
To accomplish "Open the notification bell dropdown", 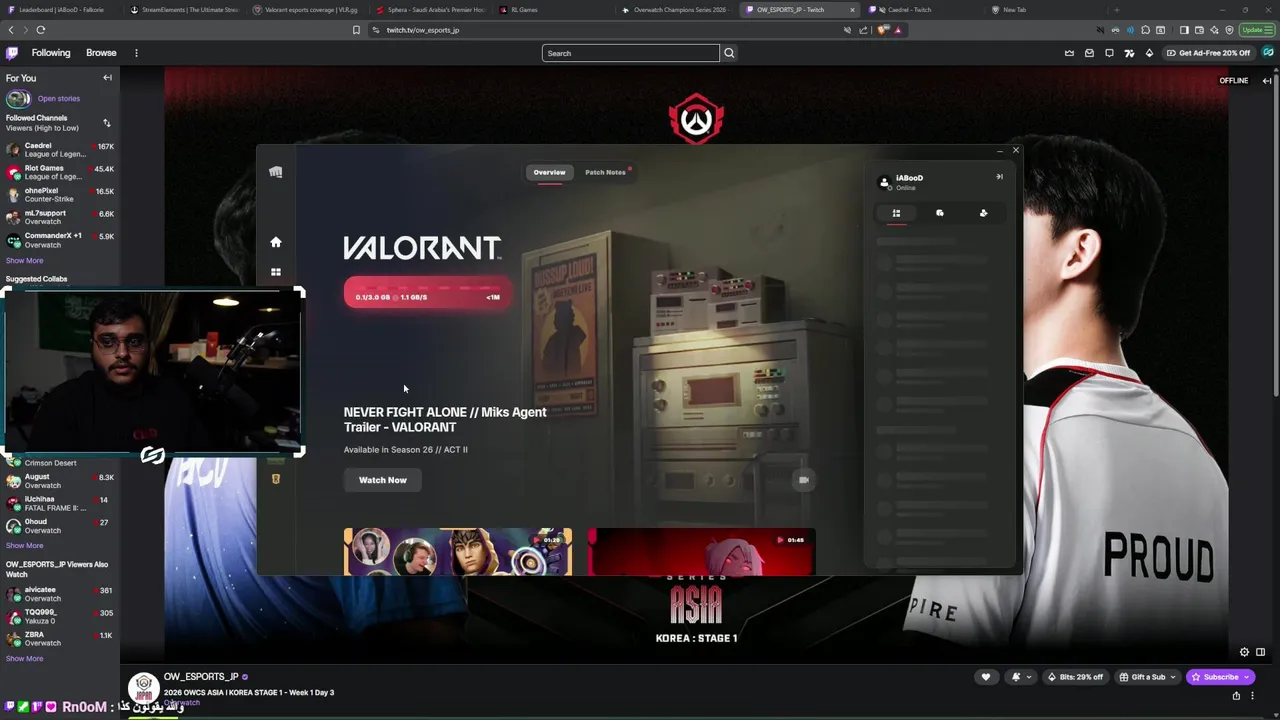I will pos(1021,677).
